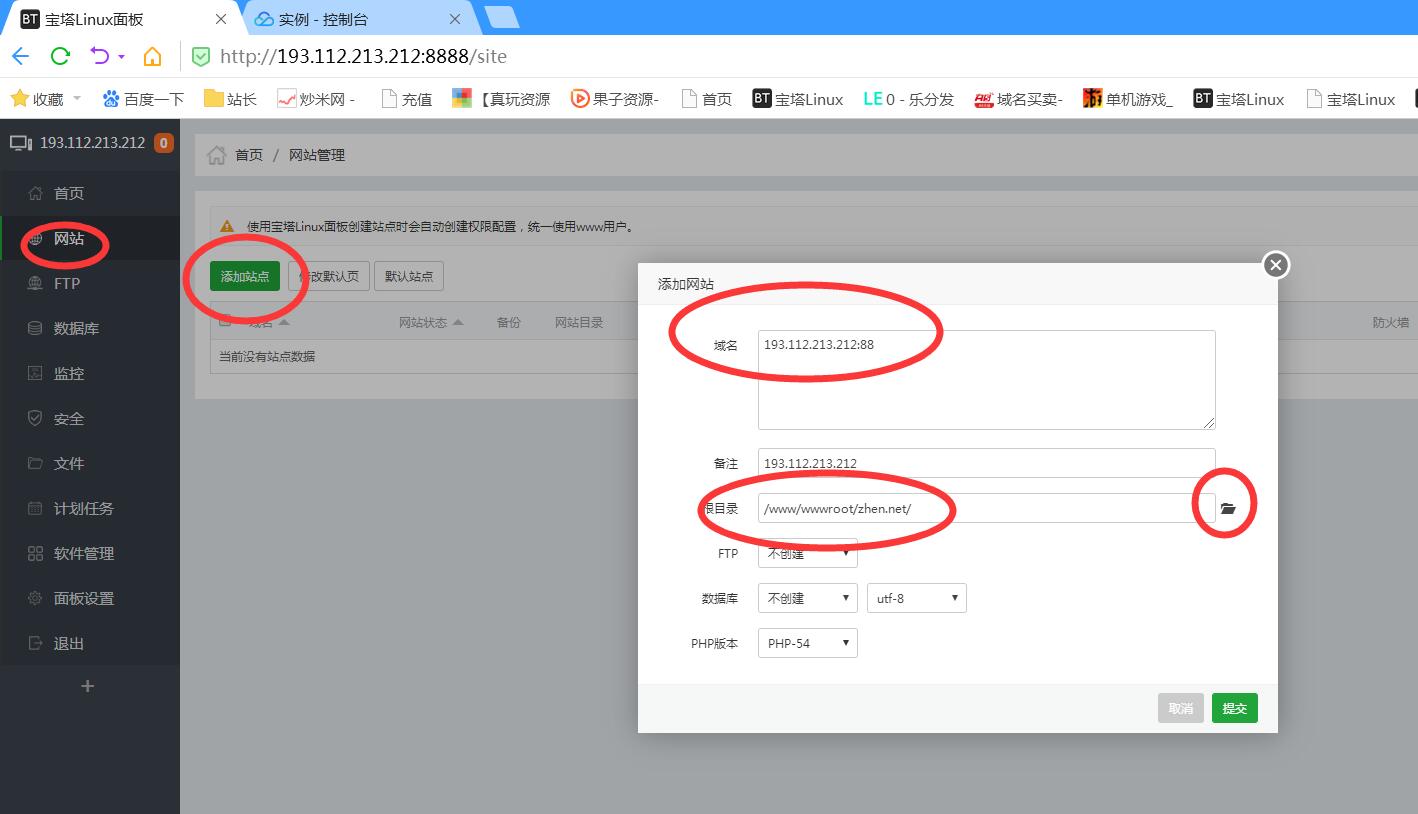
Task: Click the folder browse icon beside root directory
Action: 1228,508
